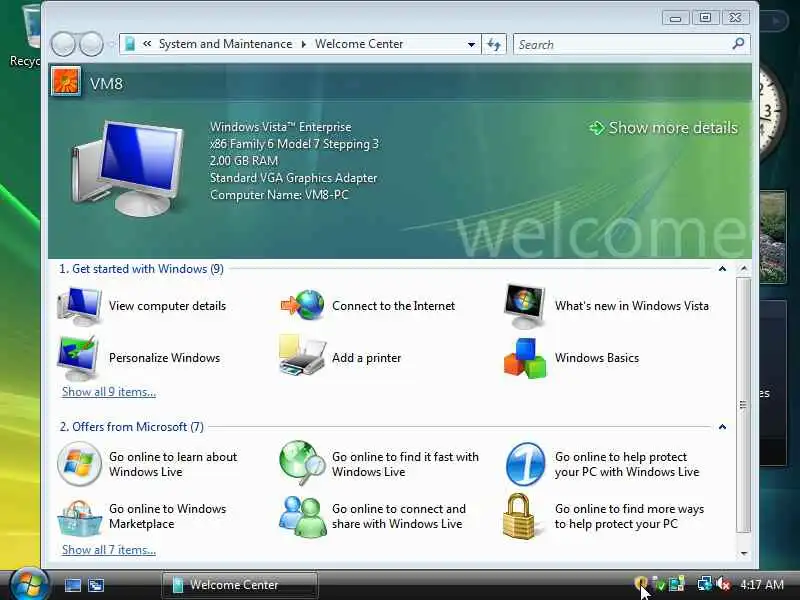Click the padlock find more ways to protect icon

coord(519,516)
